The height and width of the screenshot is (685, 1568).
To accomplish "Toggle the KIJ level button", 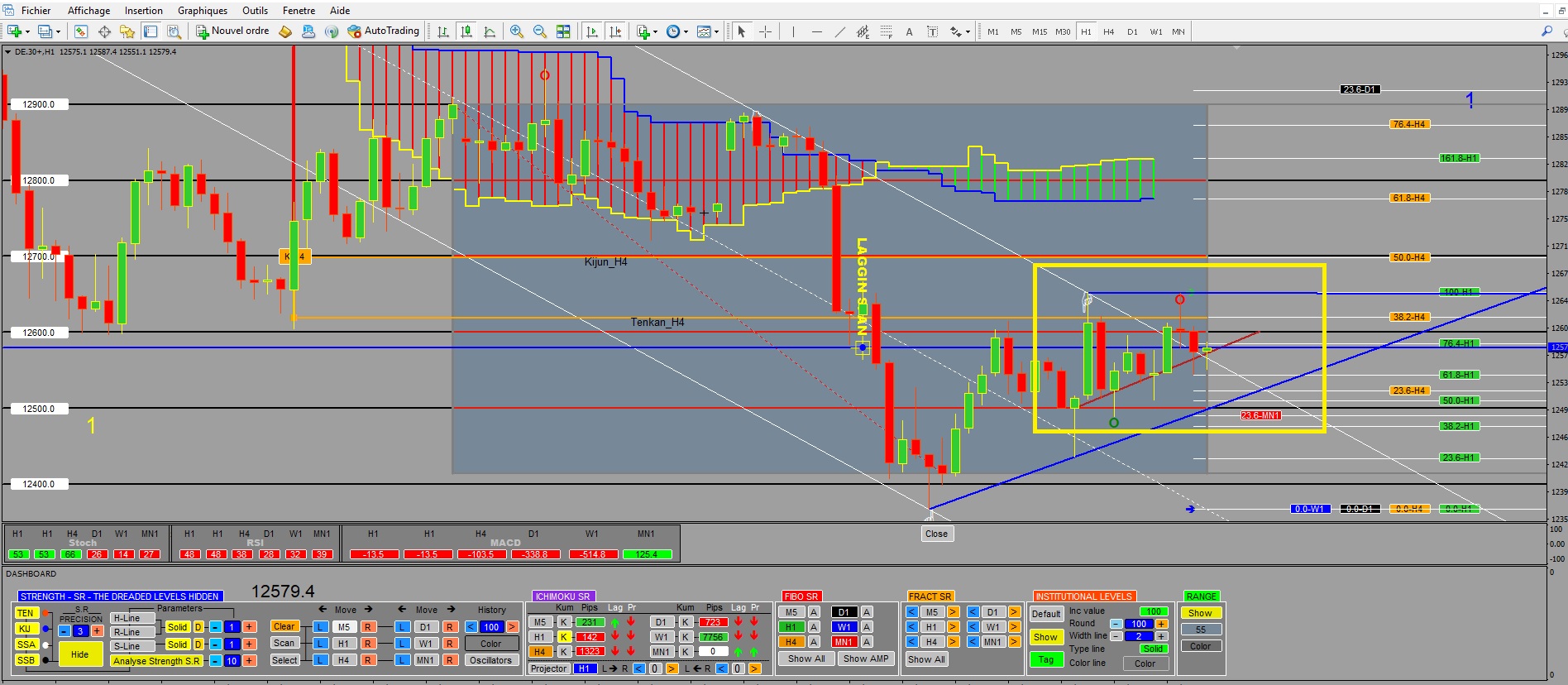I will [x=26, y=629].
